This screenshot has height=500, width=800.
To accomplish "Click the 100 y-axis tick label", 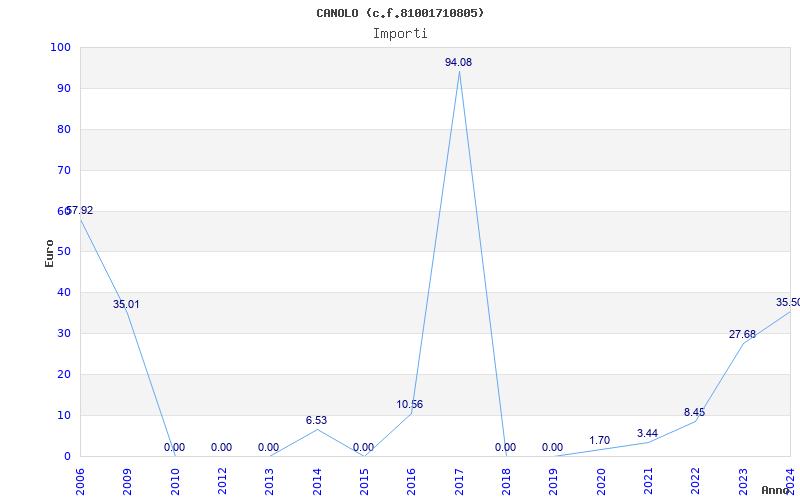I will coord(60,47).
